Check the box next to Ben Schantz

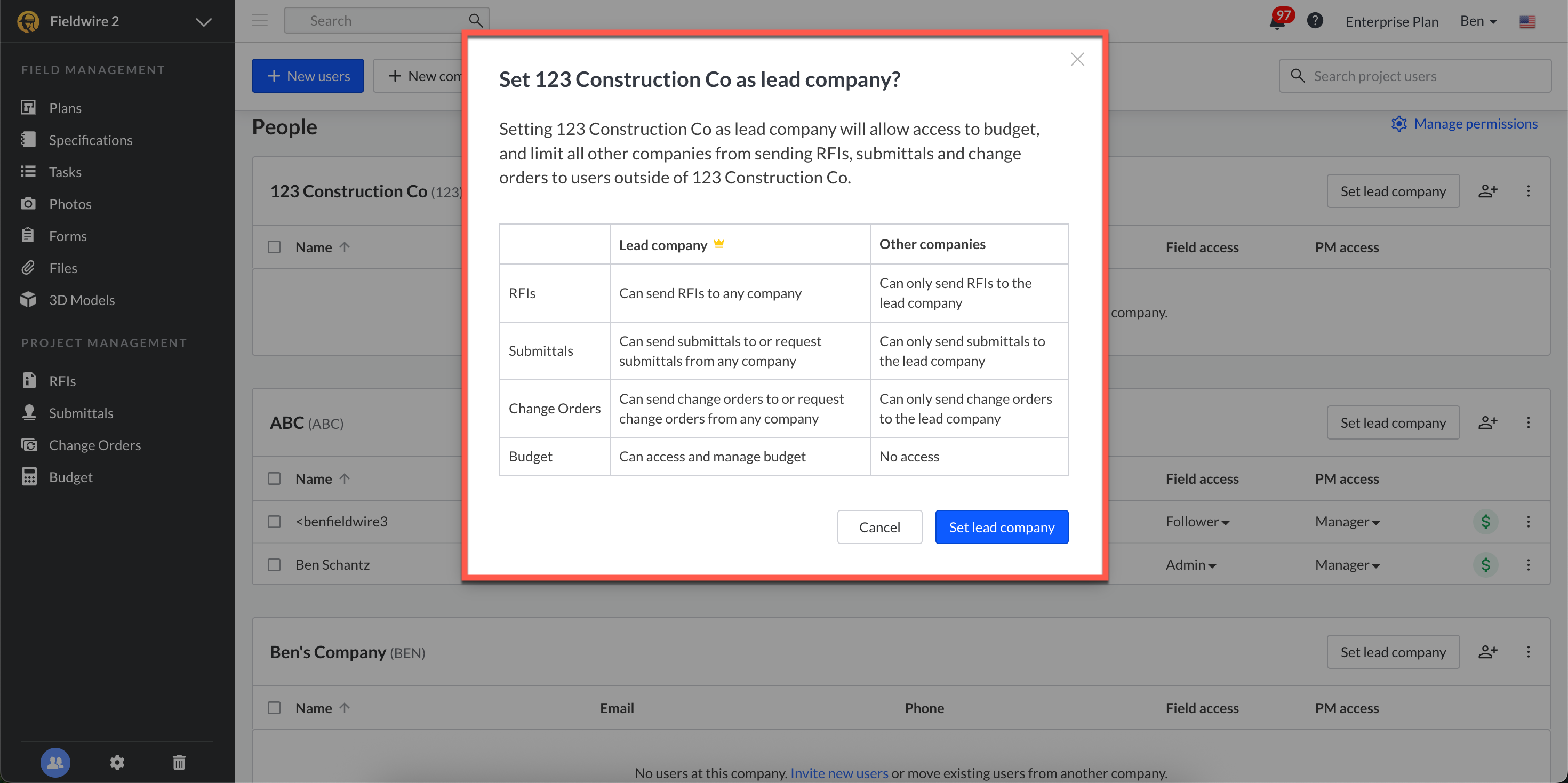275,564
